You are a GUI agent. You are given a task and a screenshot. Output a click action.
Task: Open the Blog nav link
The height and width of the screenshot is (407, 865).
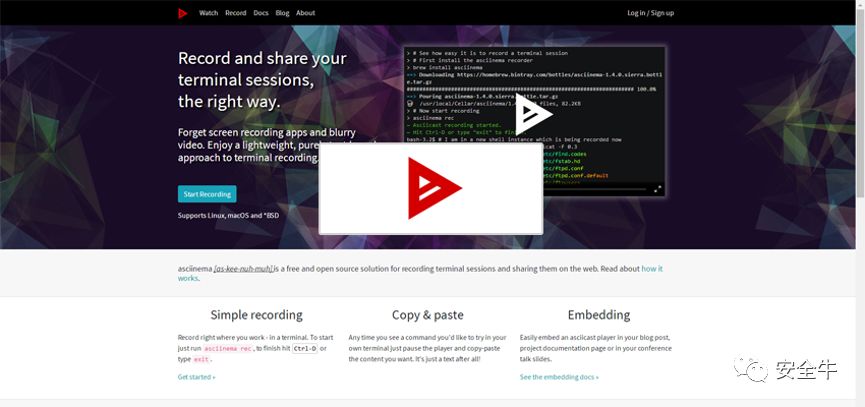pos(282,13)
